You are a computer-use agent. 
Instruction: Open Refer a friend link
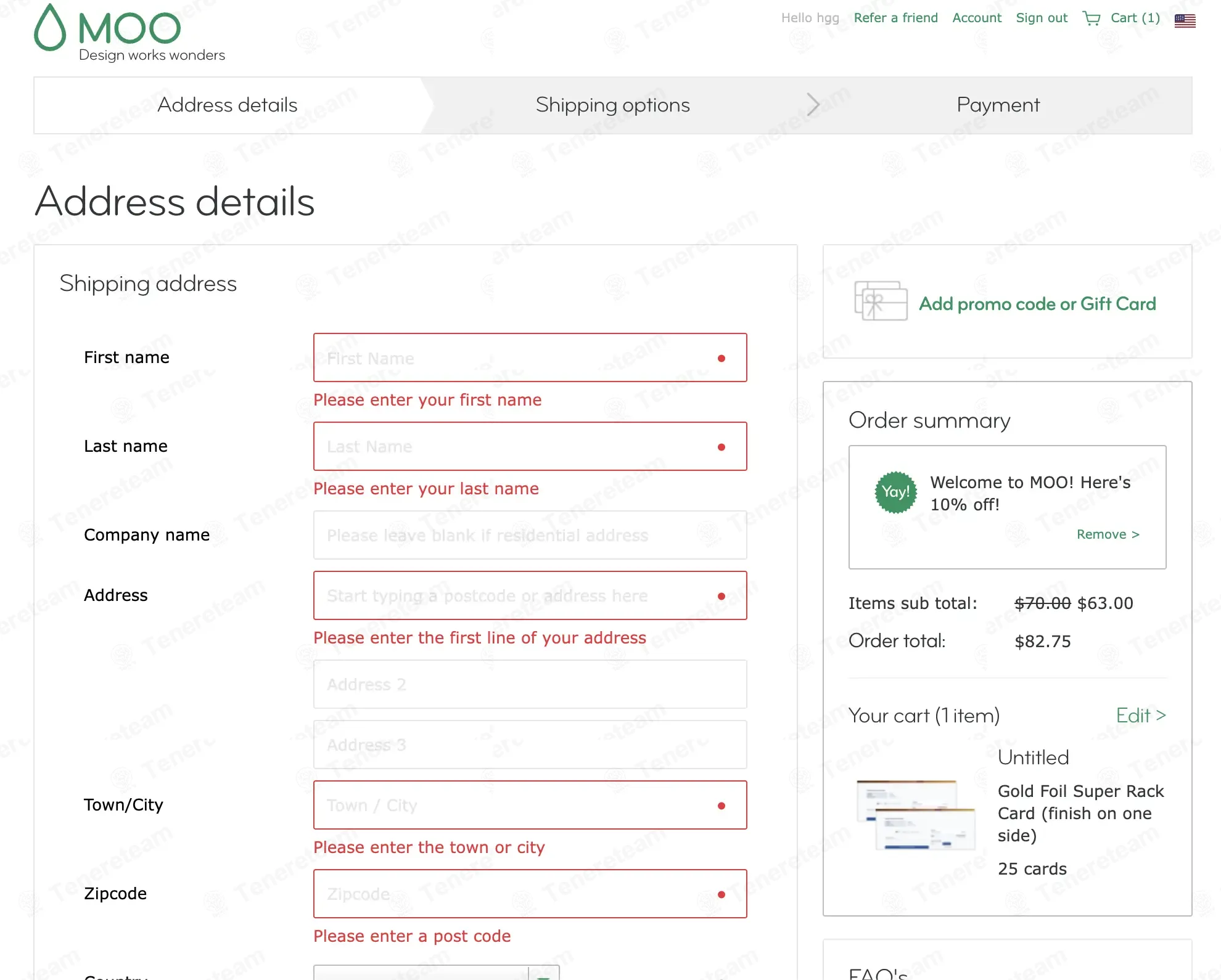point(895,18)
